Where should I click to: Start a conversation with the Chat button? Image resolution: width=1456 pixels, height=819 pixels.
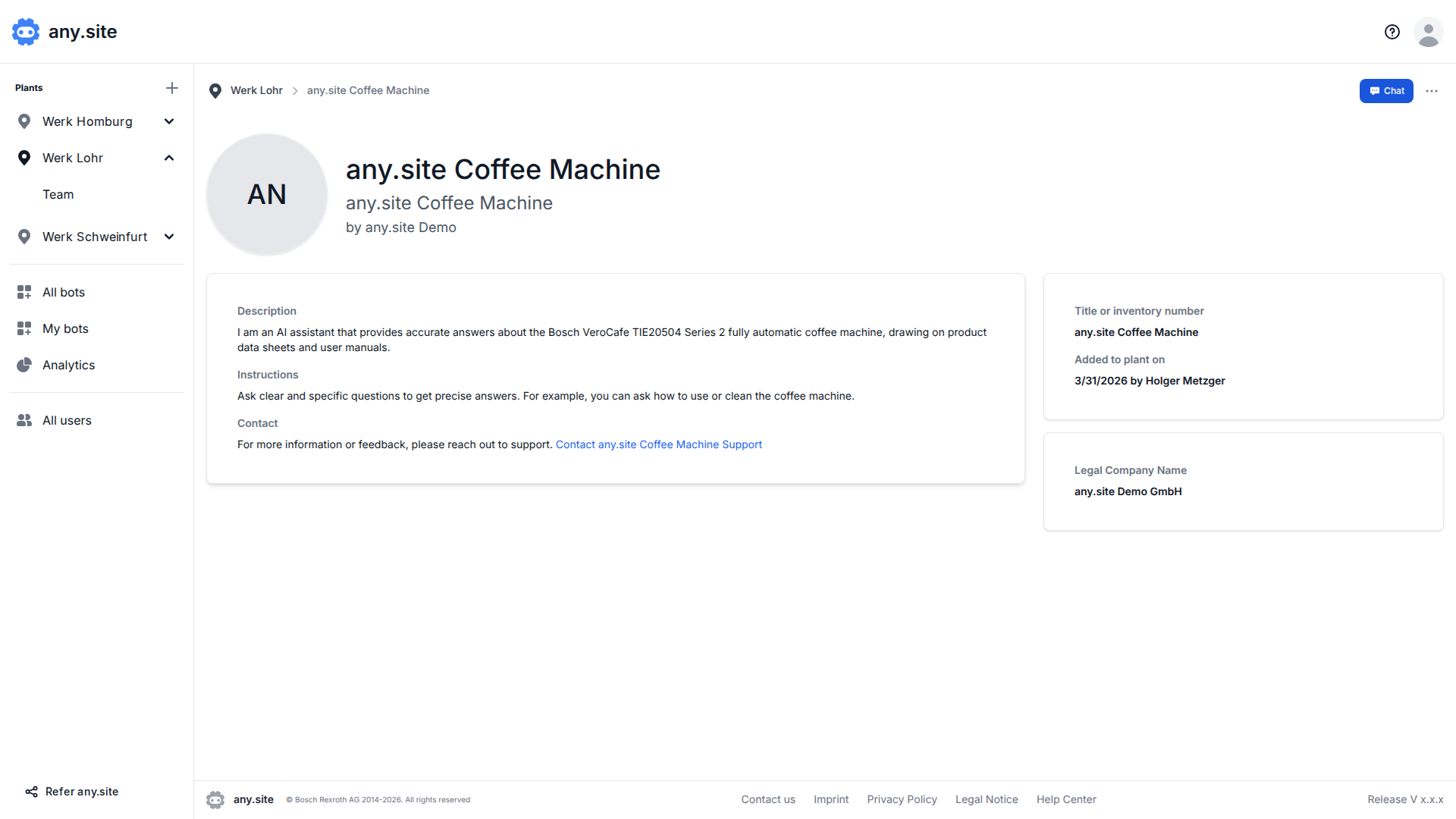click(1386, 91)
